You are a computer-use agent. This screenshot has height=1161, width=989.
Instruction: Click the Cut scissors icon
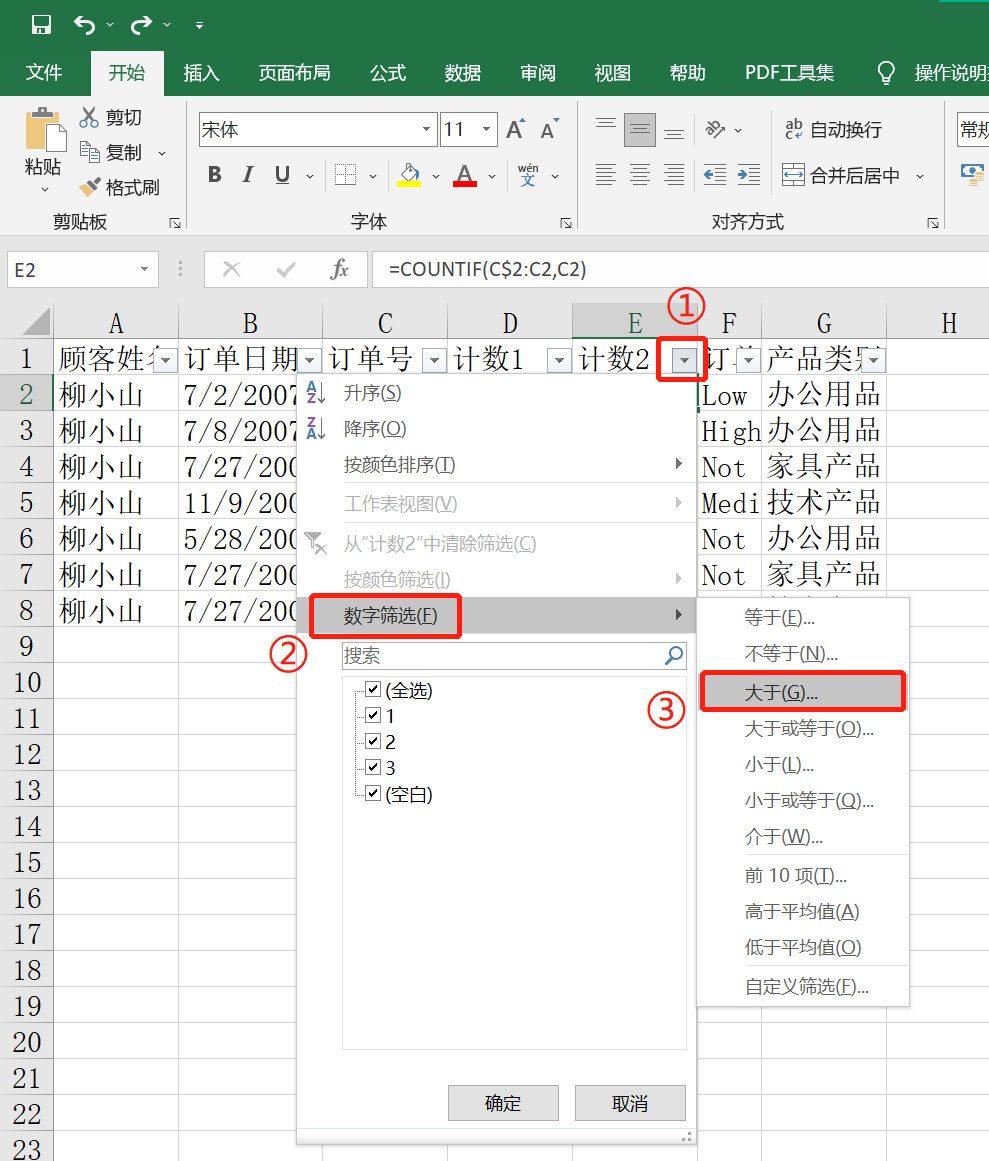(x=89, y=117)
